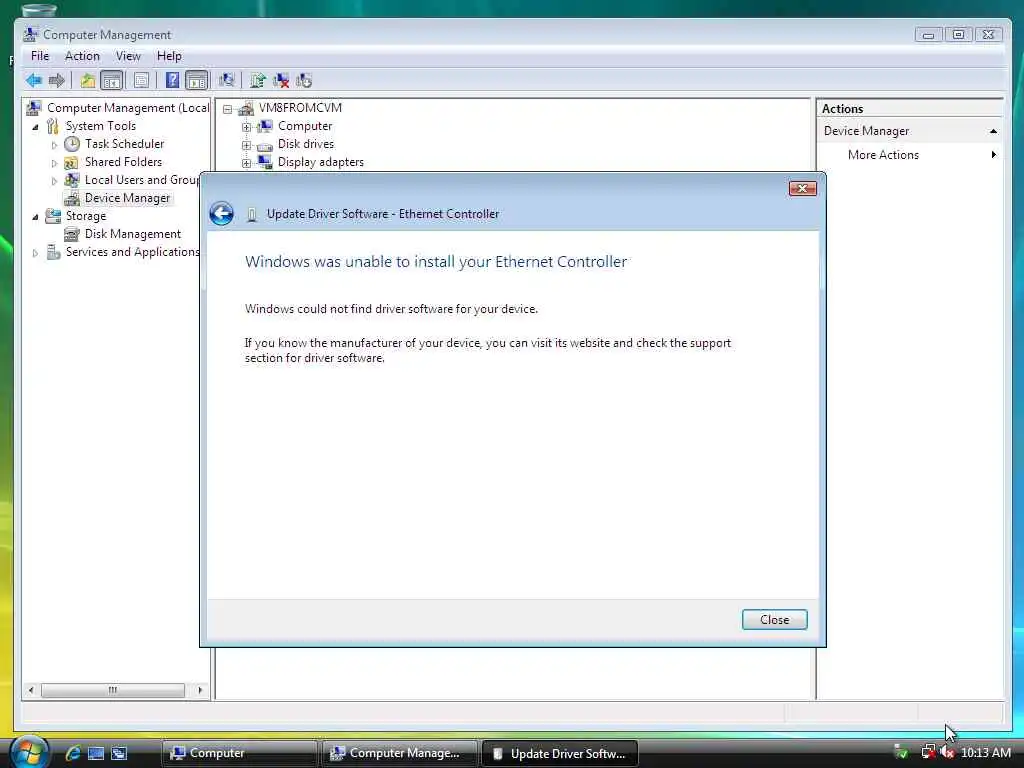Collapse the System Tools node

click(x=35, y=127)
